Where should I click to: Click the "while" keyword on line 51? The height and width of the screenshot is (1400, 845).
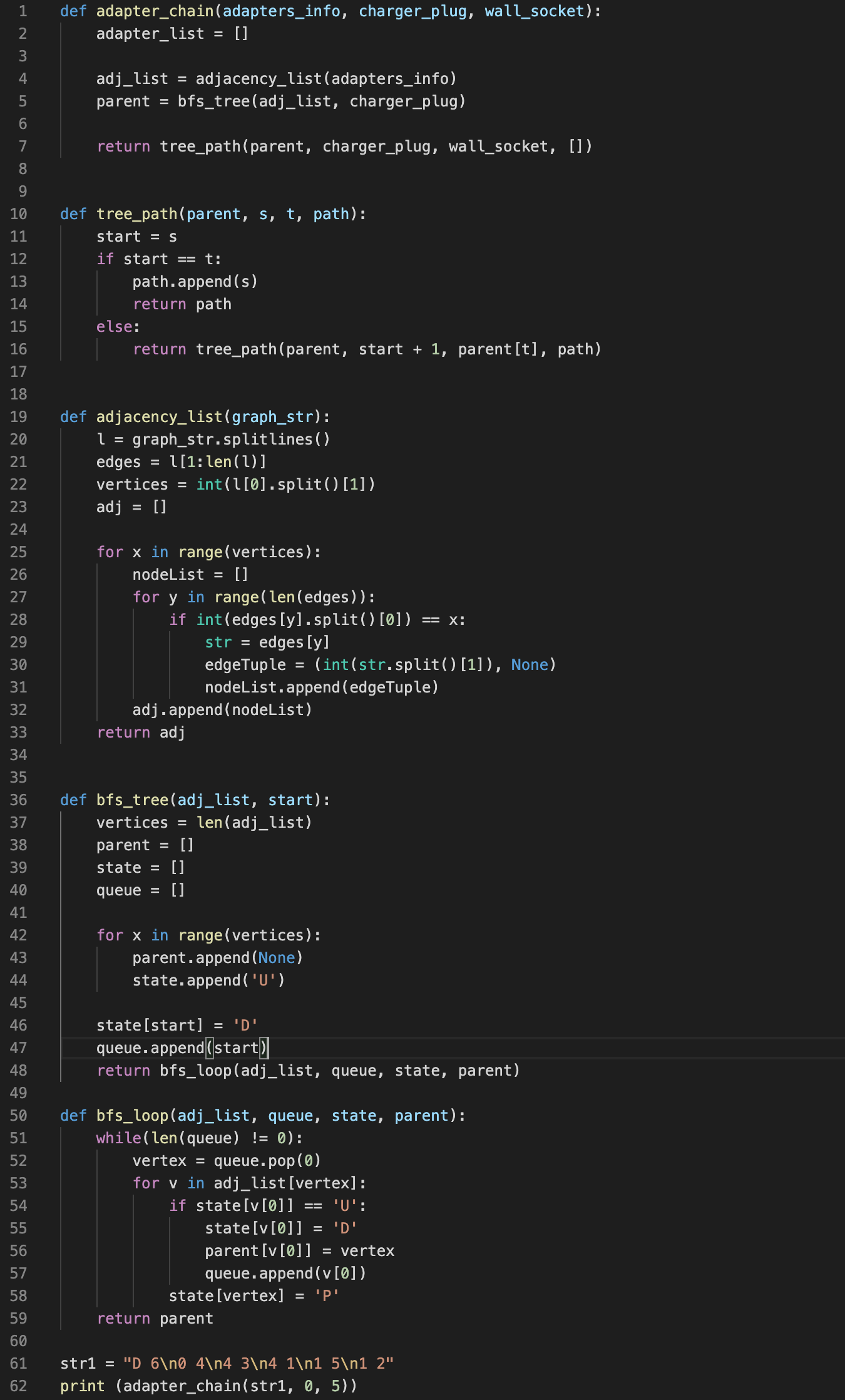(119, 1138)
